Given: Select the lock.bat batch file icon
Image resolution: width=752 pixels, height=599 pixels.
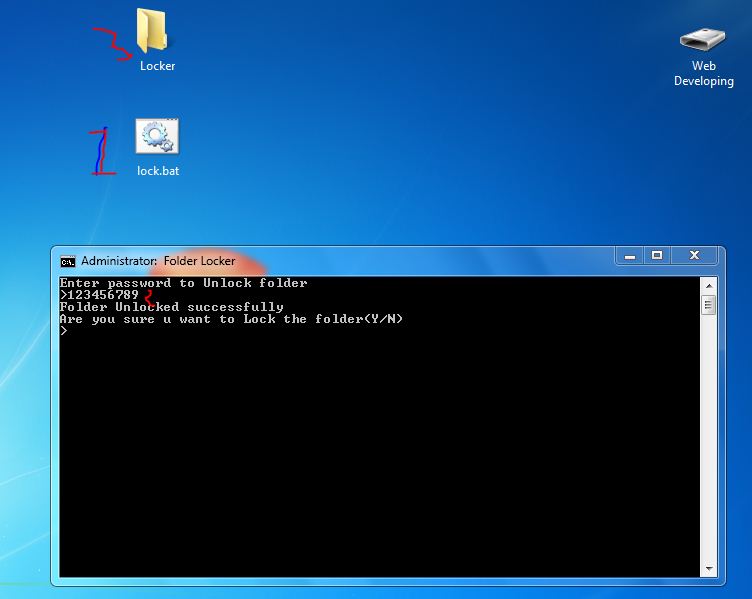Looking at the screenshot, I should (x=157, y=137).
